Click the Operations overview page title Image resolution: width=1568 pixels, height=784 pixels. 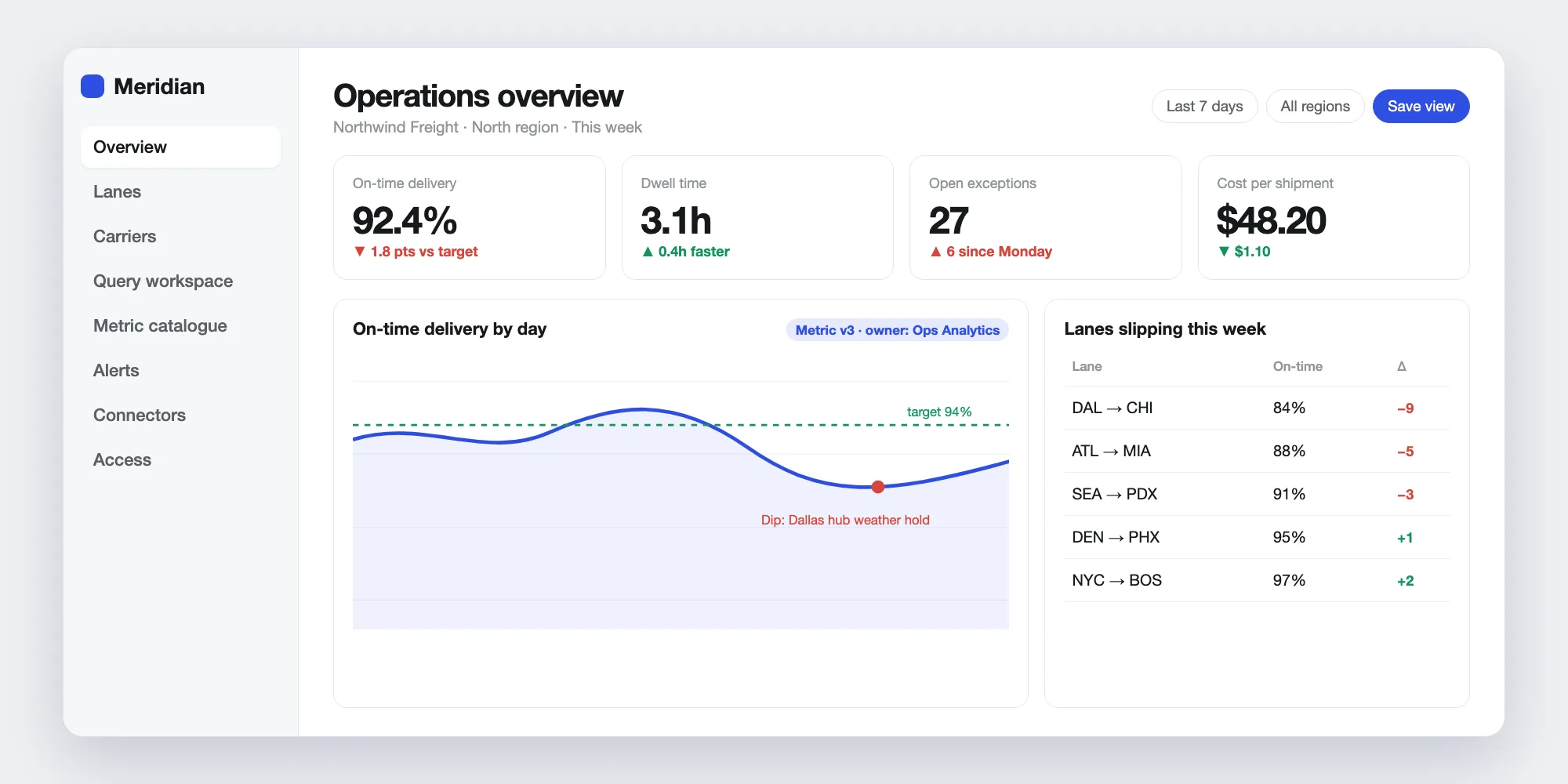pyautogui.click(x=478, y=96)
